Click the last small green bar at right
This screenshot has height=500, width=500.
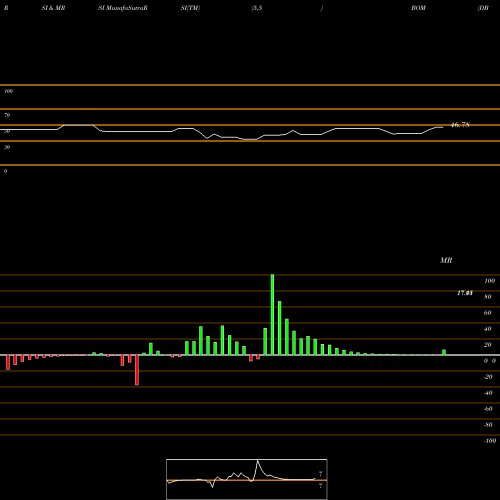click(x=444, y=352)
